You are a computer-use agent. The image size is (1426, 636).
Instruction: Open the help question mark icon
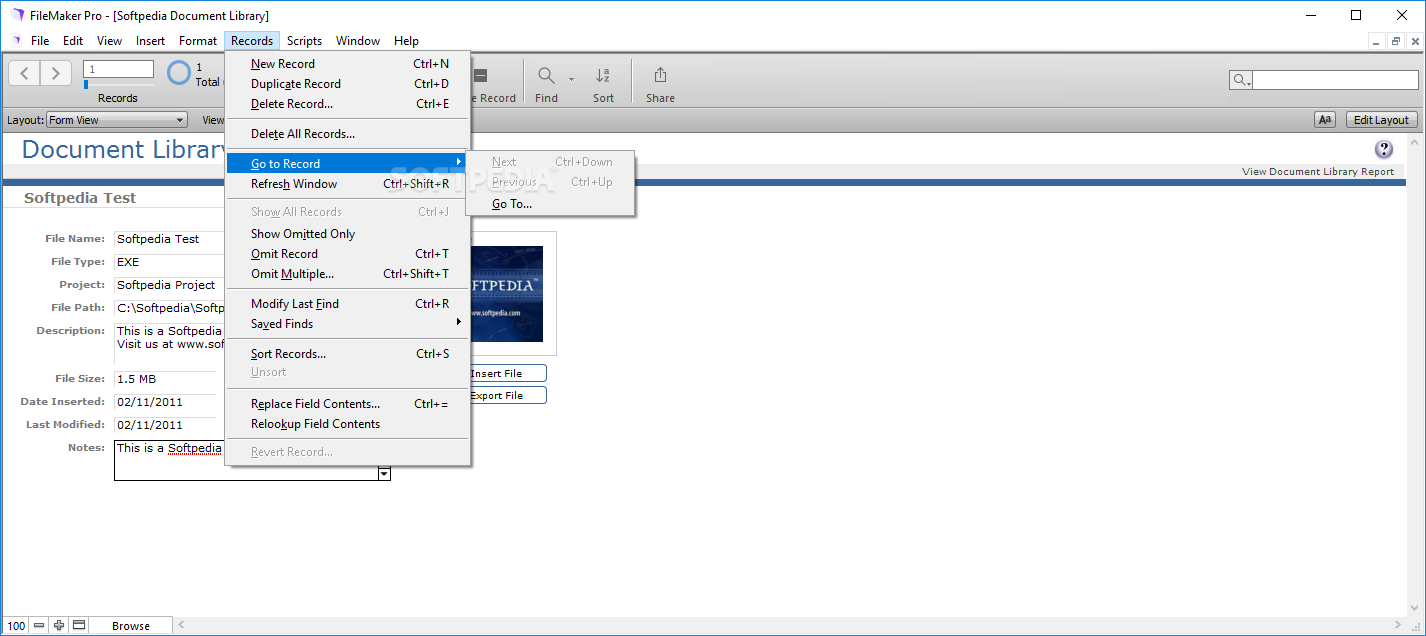click(1384, 149)
